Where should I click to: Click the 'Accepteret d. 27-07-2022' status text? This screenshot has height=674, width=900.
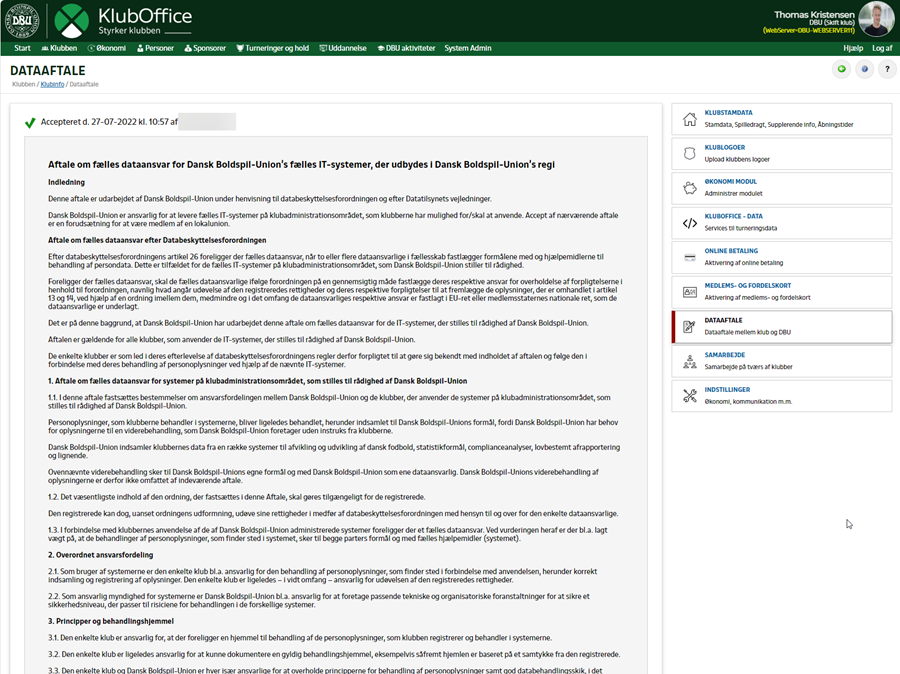tap(109, 122)
